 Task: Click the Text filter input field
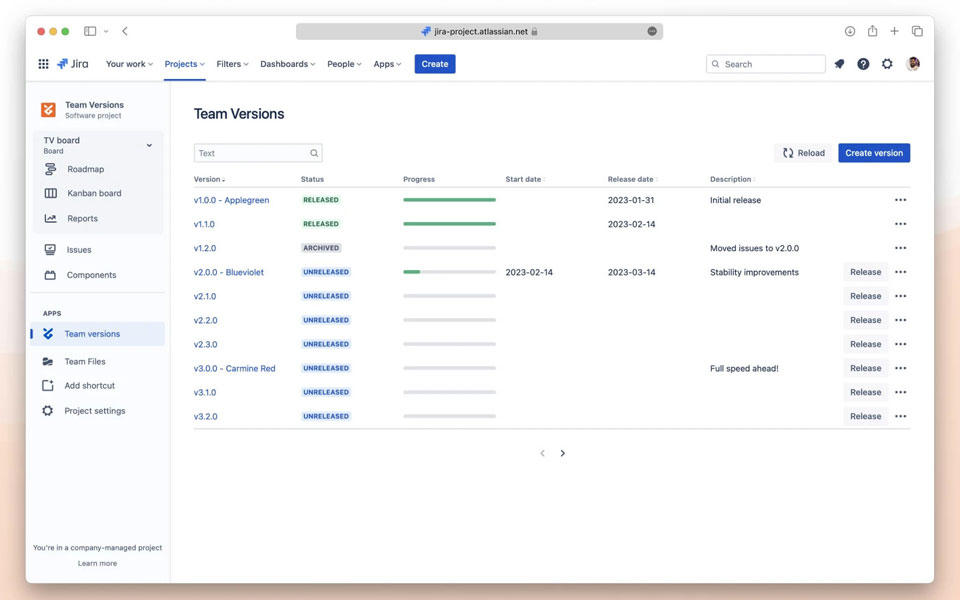click(x=252, y=153)
